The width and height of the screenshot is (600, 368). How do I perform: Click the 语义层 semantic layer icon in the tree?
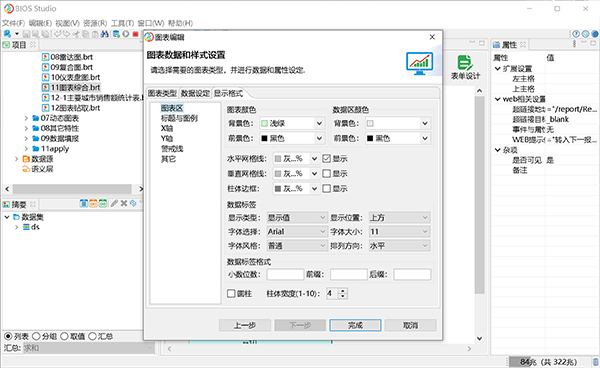tap(26, 169)
